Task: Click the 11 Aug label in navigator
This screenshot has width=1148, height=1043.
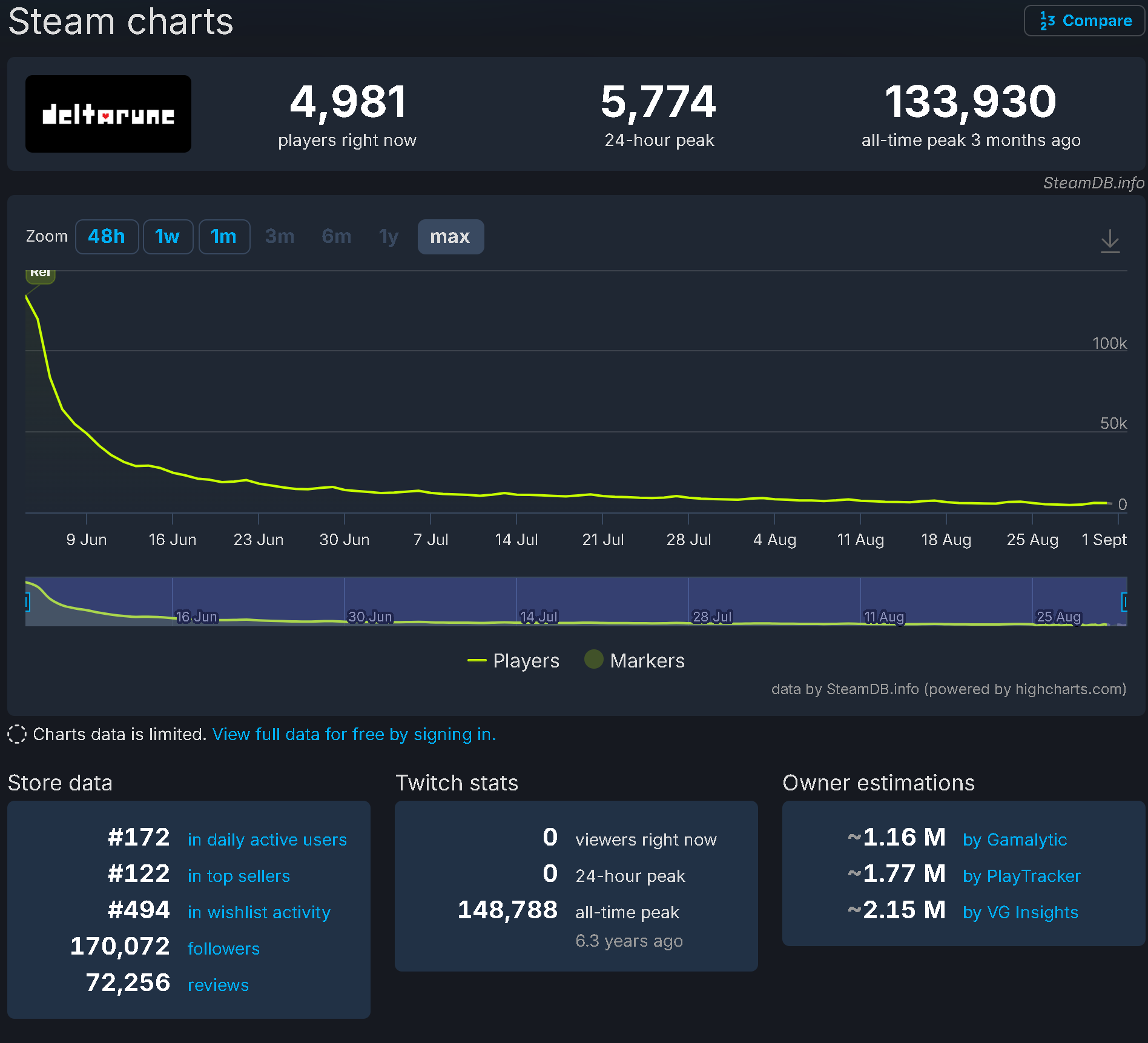Action: (884, 617)
